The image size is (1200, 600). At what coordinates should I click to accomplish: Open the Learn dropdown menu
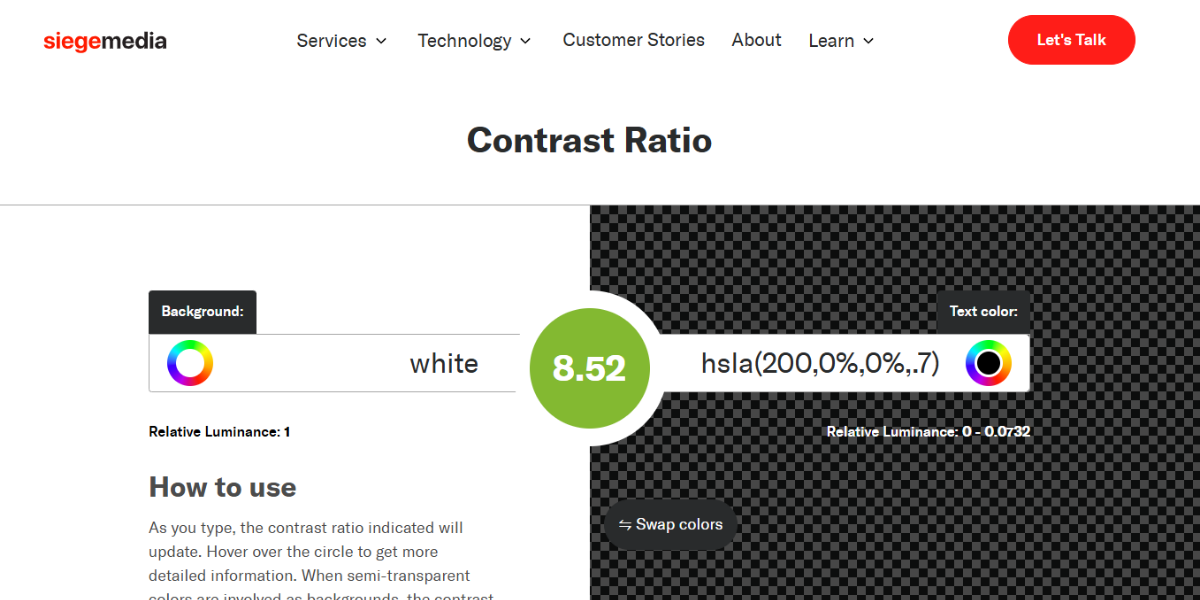coord(840,40)
